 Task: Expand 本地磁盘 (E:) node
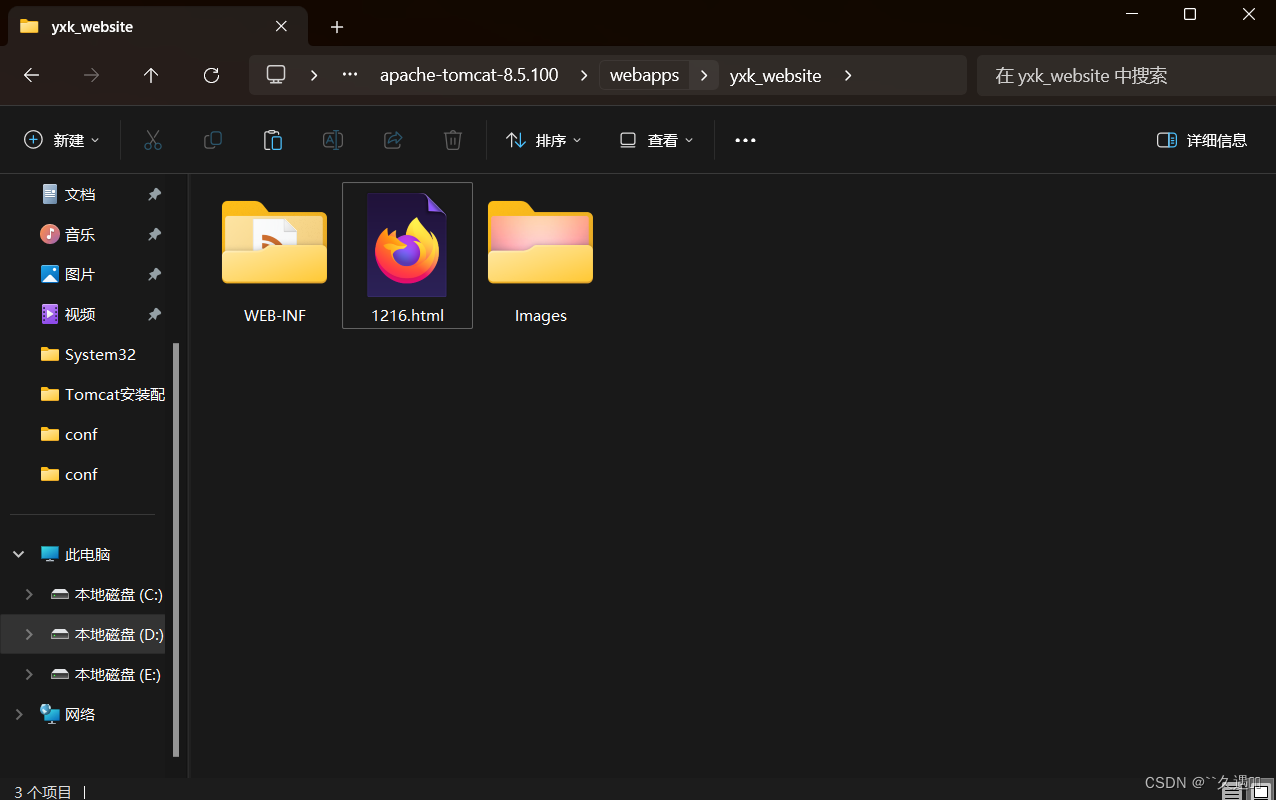point(29,674)
